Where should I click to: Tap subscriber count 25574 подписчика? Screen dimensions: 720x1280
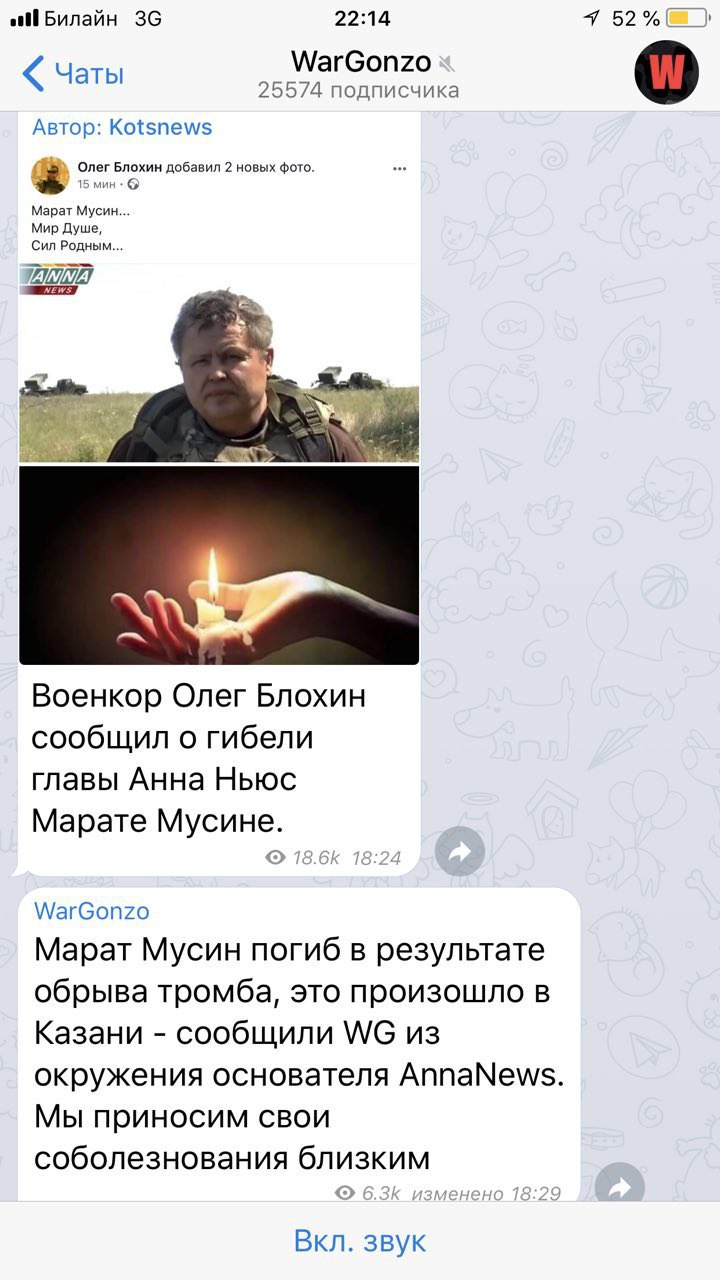click(359, 91)
